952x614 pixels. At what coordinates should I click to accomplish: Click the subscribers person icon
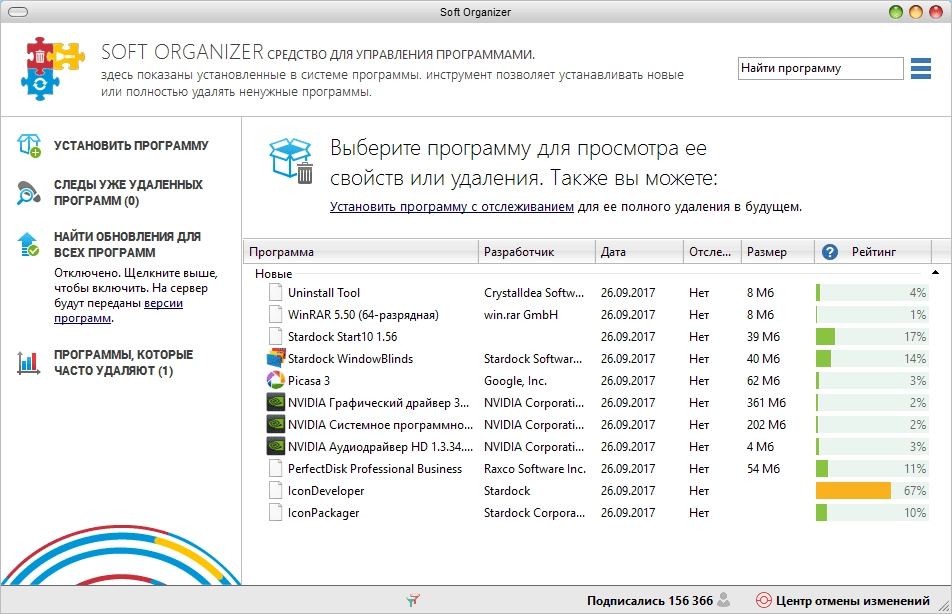[x=723, y=600]
